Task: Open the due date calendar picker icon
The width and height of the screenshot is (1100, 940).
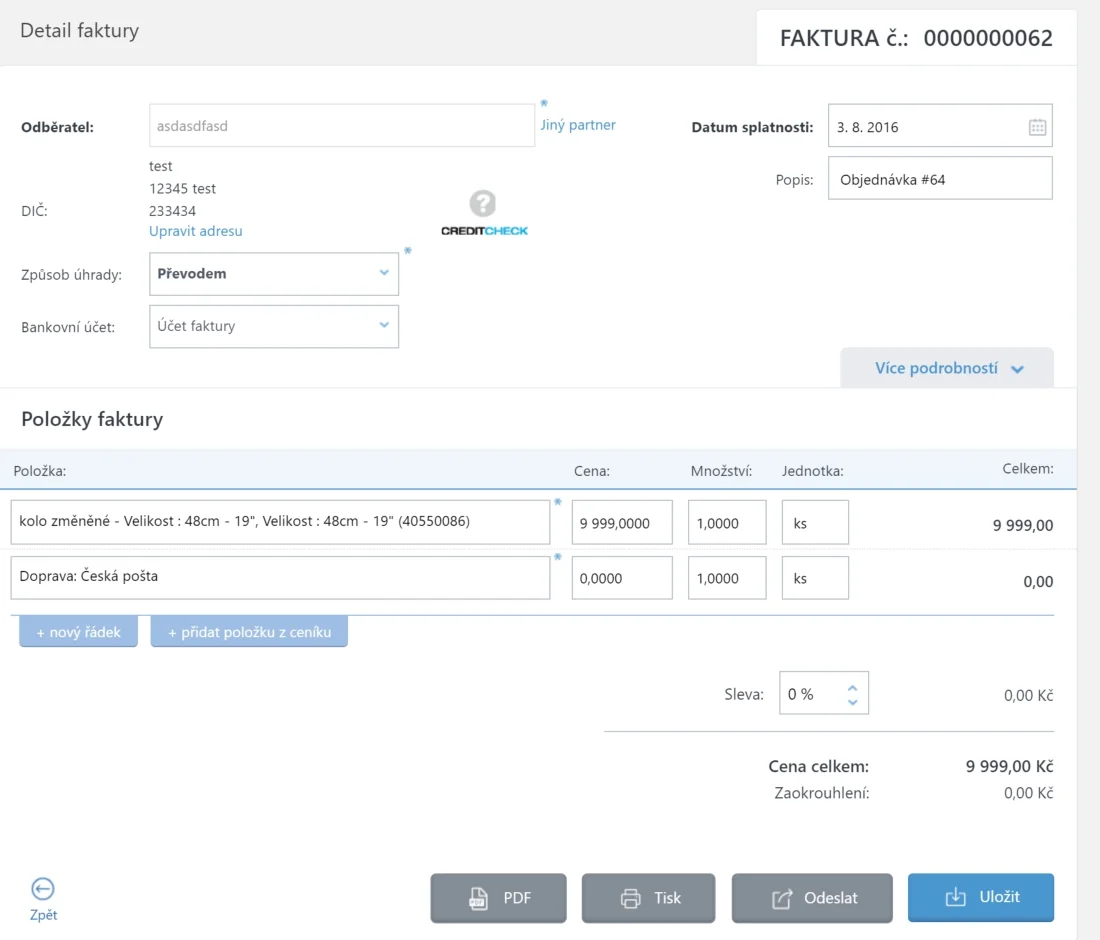Action: [1037, 127]
